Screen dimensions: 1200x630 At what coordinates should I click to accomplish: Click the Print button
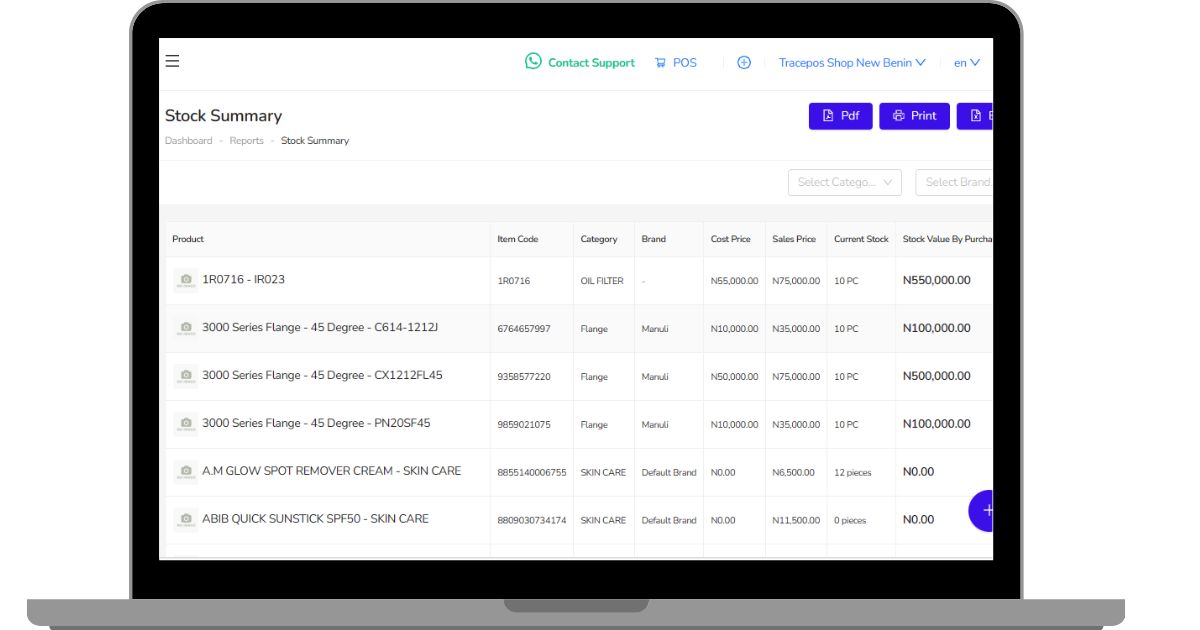coord(914,116)
